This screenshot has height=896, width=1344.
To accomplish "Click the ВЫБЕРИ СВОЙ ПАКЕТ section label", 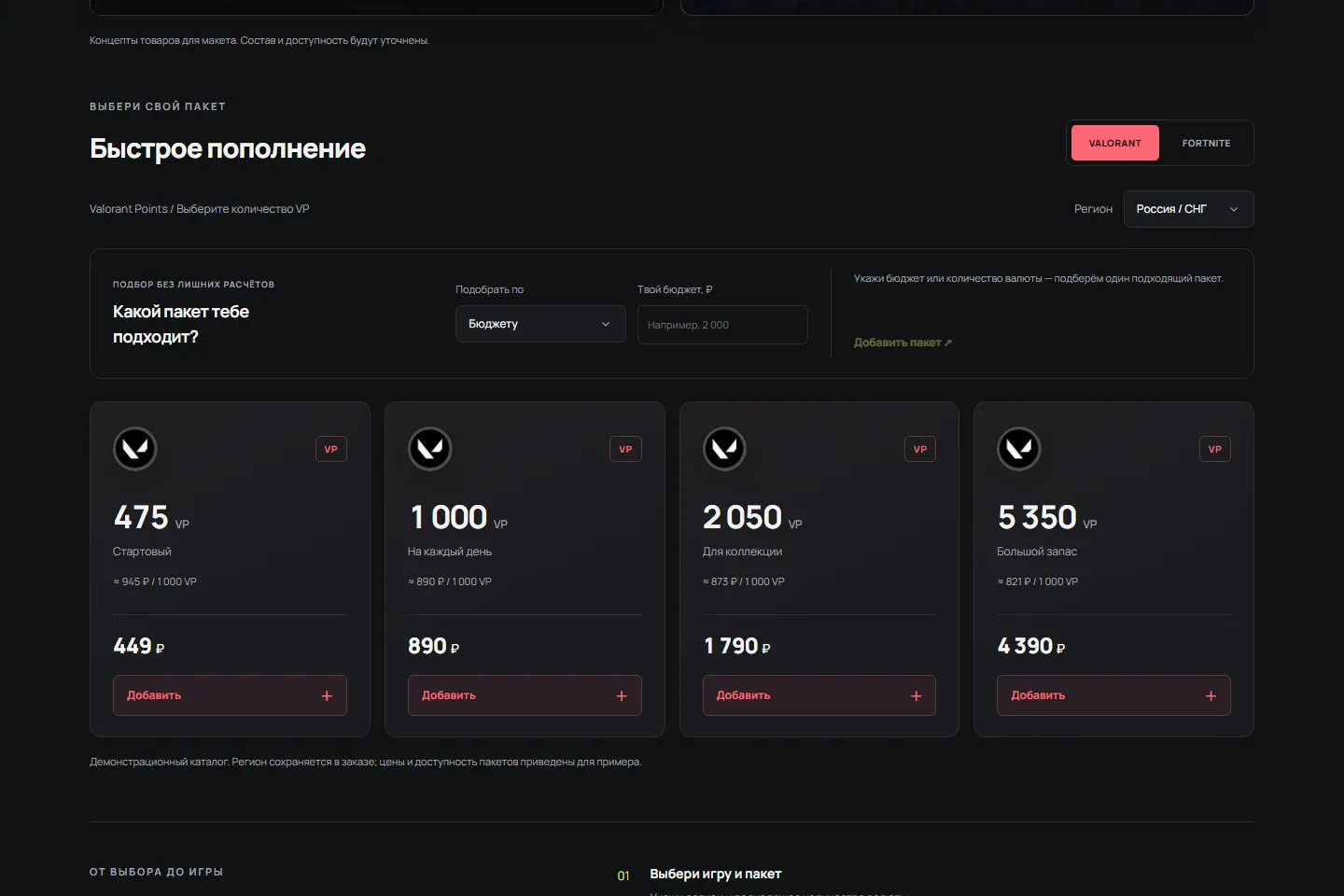I will pyautogui.click(x=158, y=106).
